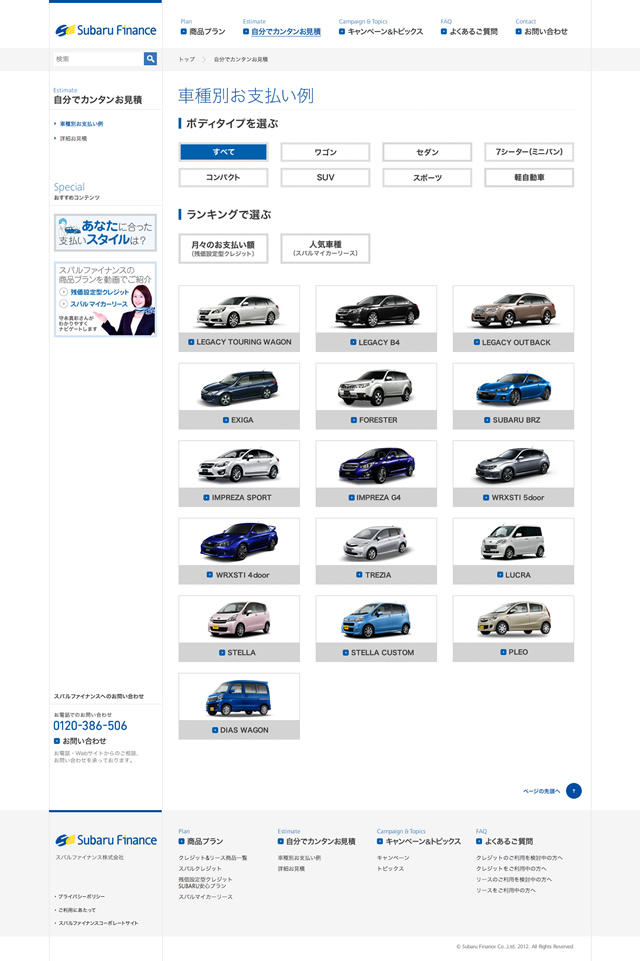This screenshot has width=640, height=961.
Task: Open footer キャンペーン link
Action: [x=393, y=858]
